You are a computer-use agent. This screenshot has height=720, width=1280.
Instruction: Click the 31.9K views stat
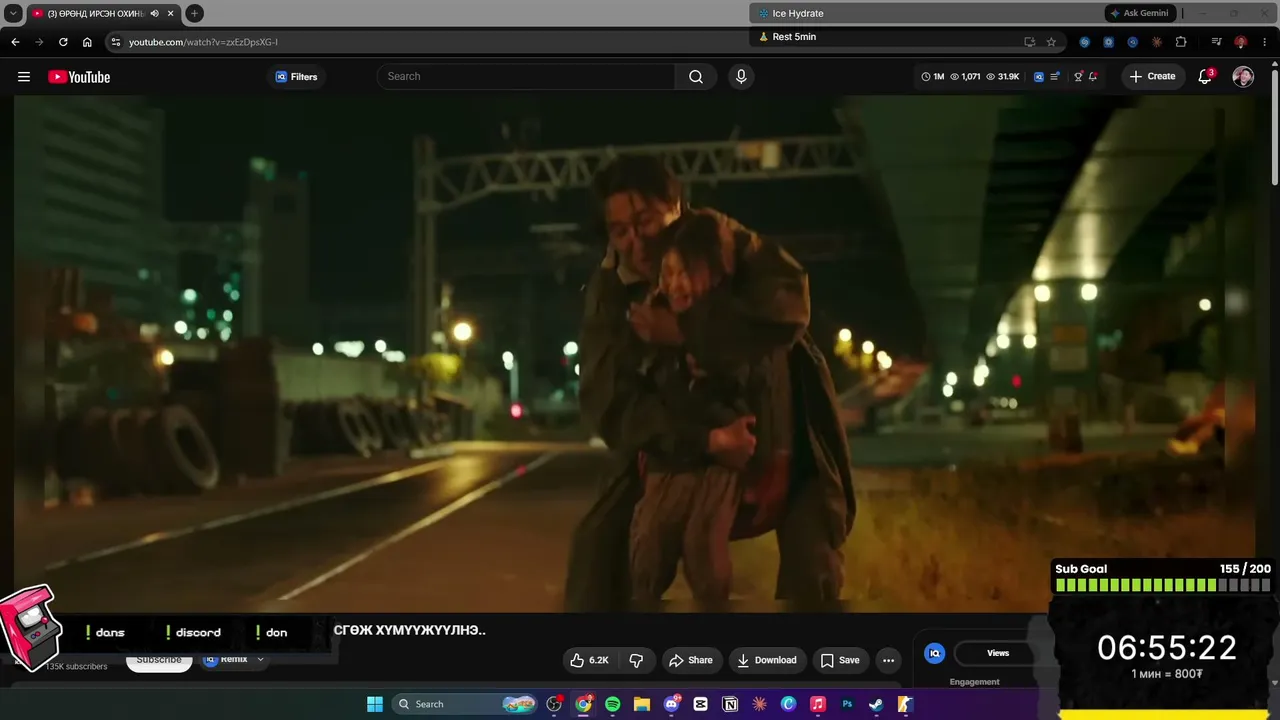(1003, 77)
